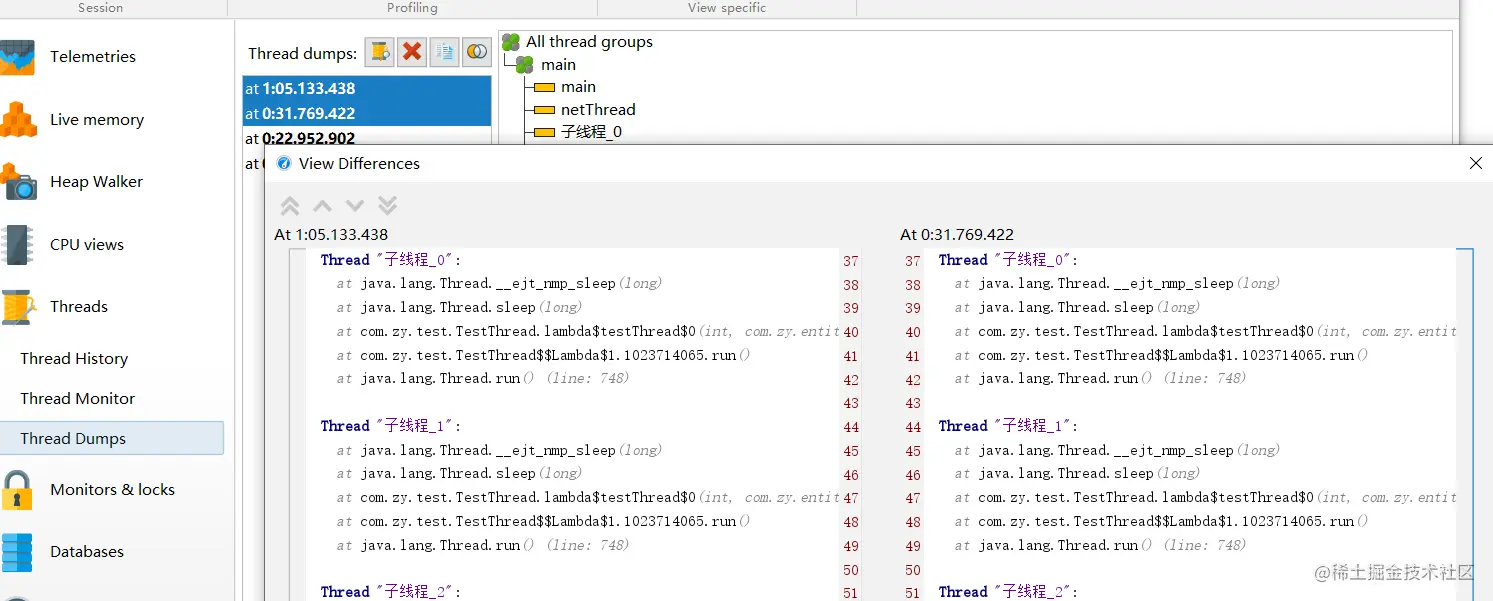Viewport: 1493px width, 601px height.
Task: Close the View Differences dialog
Action: pyautogui.click(x=1475, y=163)
